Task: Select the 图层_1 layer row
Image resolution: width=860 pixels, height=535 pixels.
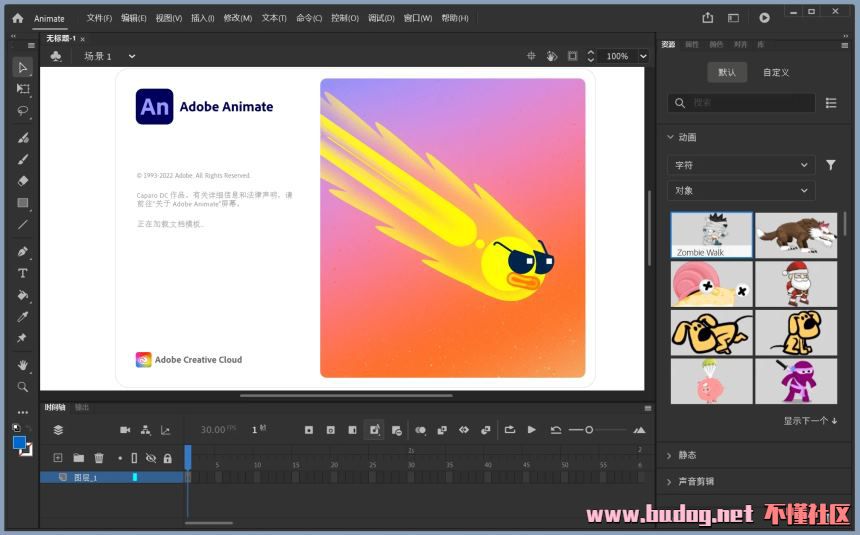Action: click(x=111, y=477)
